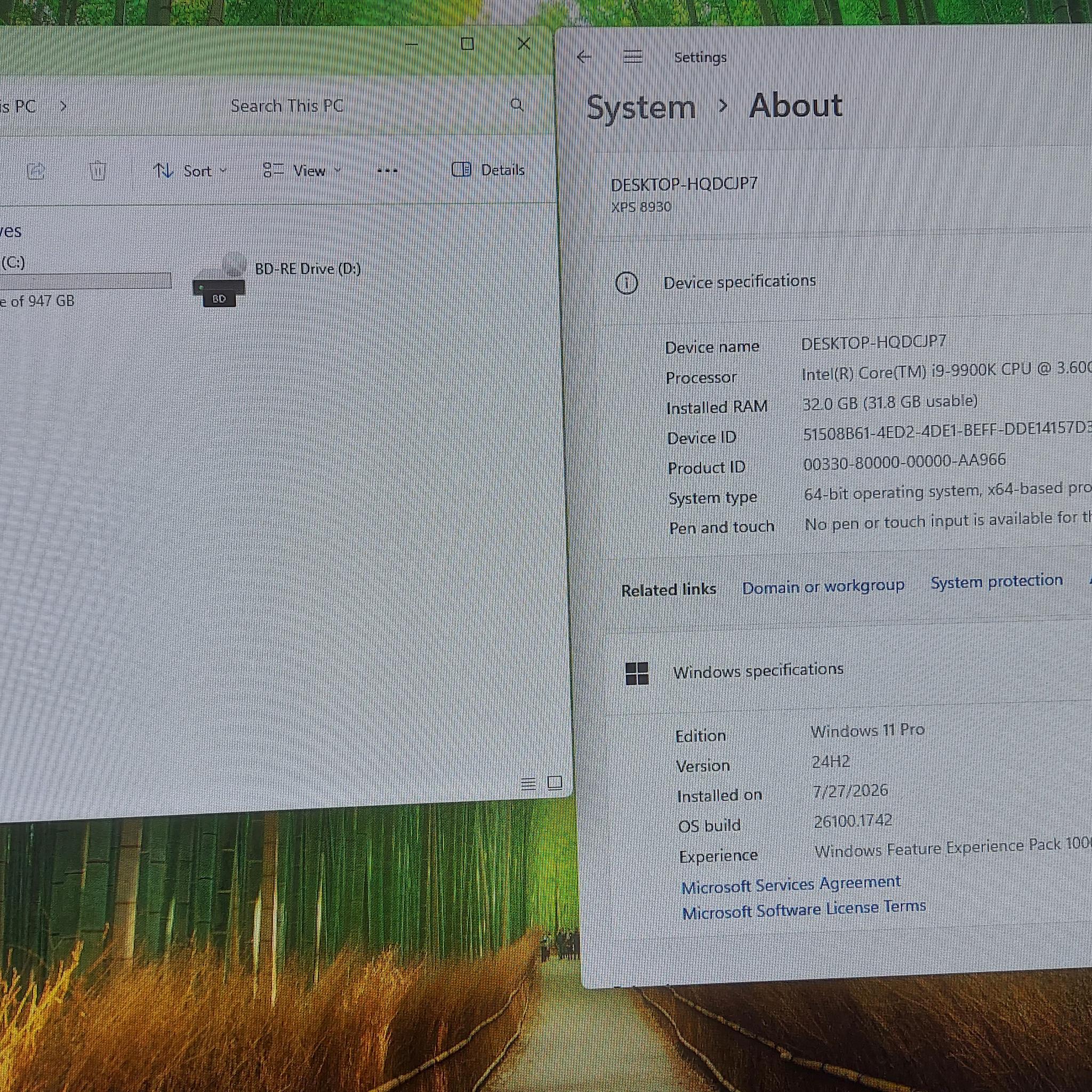The image size is (1092, 1092).
Task: Open the Domain or workgroup link
Action: pos(823,587)
